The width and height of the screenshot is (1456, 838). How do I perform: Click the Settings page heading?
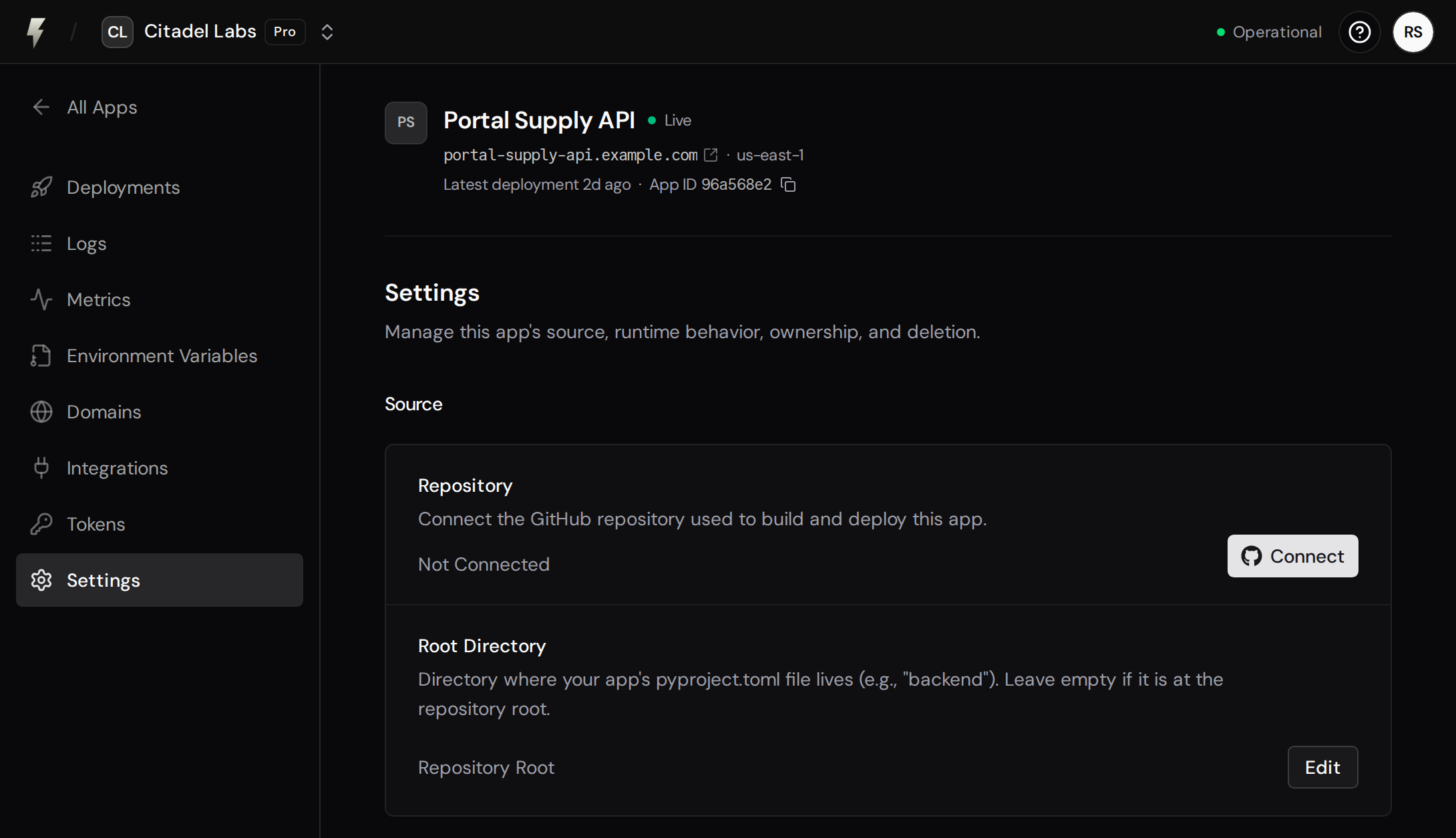click(x=432, y=293)
